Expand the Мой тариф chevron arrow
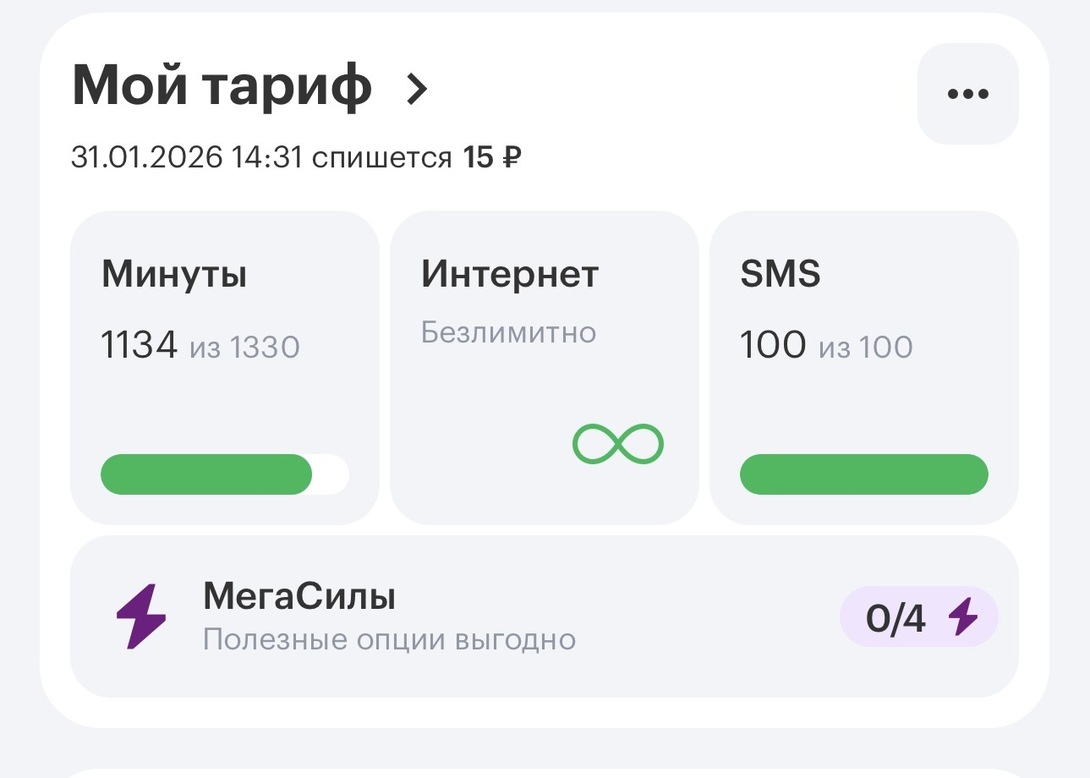 (417, 89)
